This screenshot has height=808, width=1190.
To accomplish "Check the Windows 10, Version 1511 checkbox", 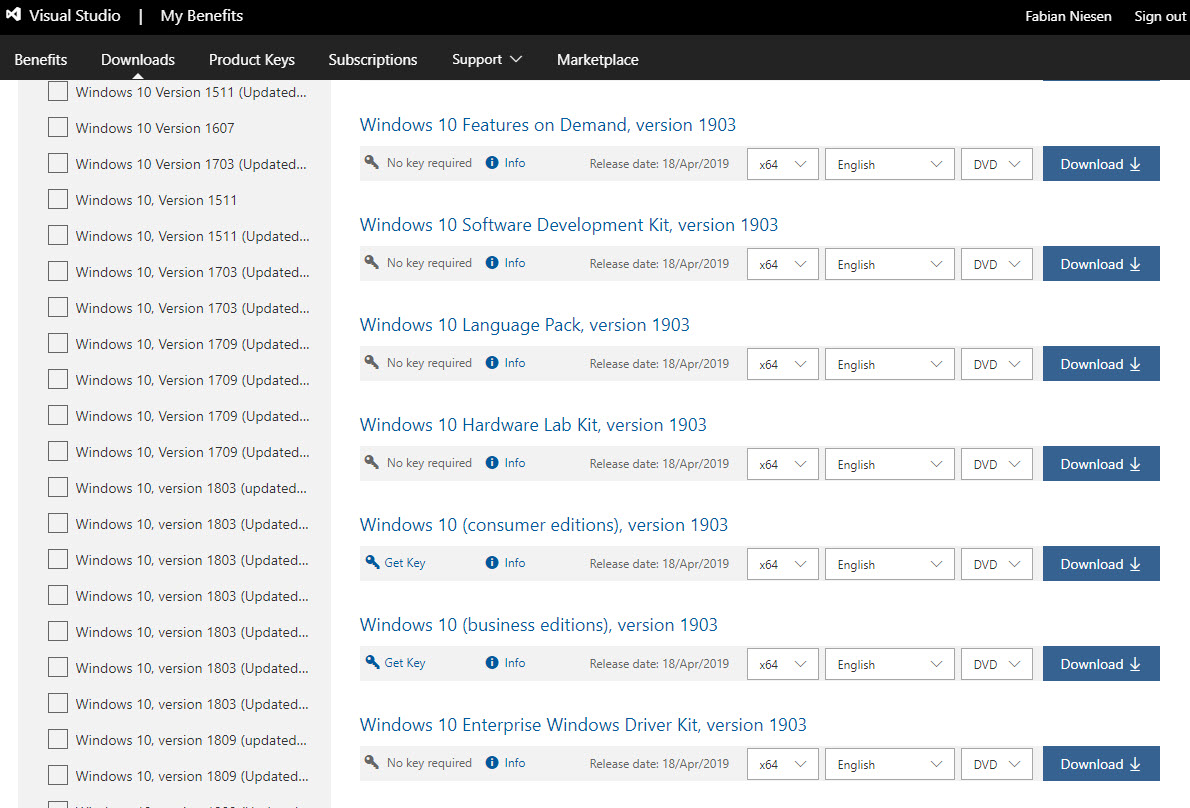I will click(x=58, y=200).
